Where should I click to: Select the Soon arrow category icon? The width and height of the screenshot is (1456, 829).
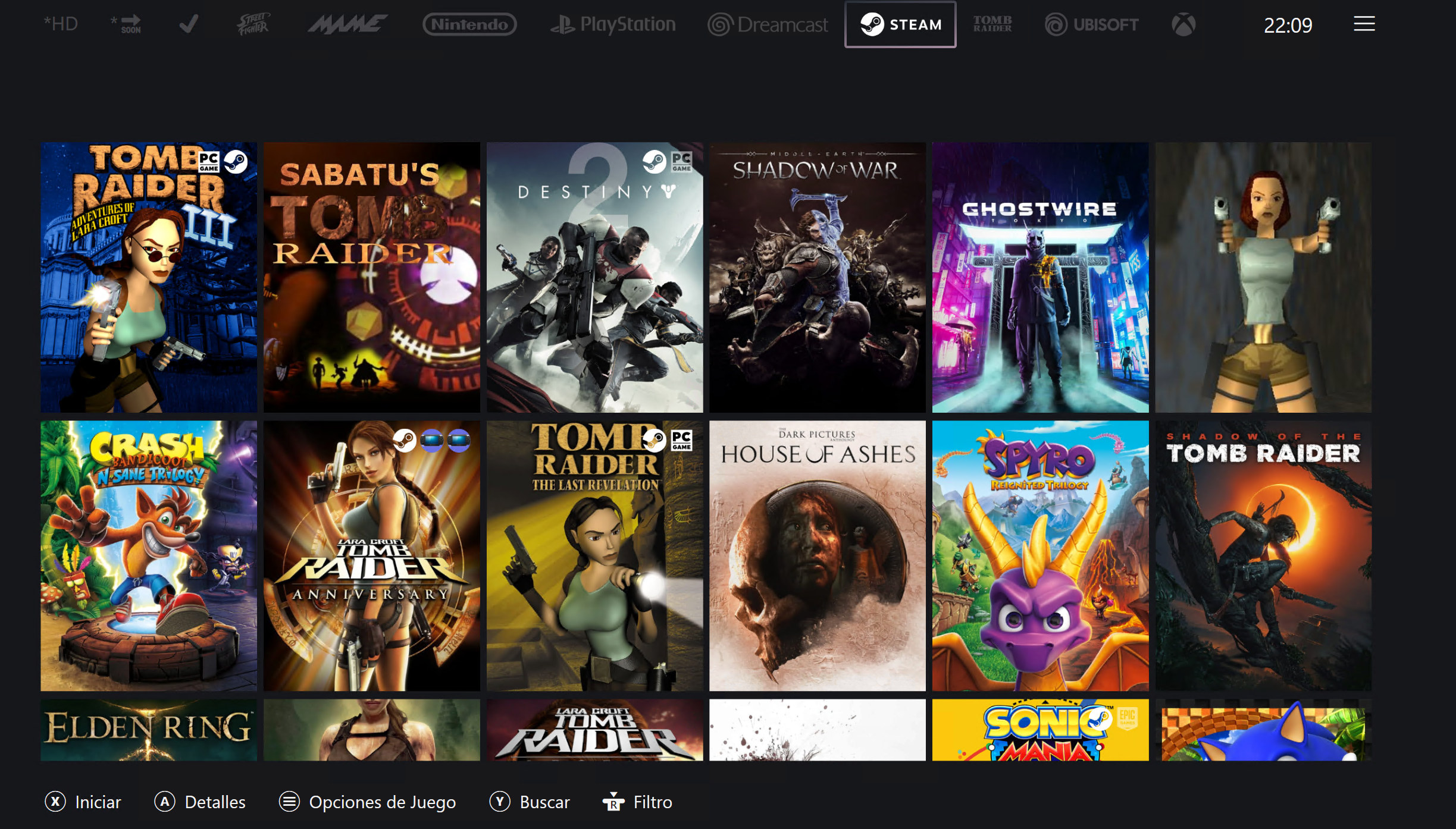[126, 24]
